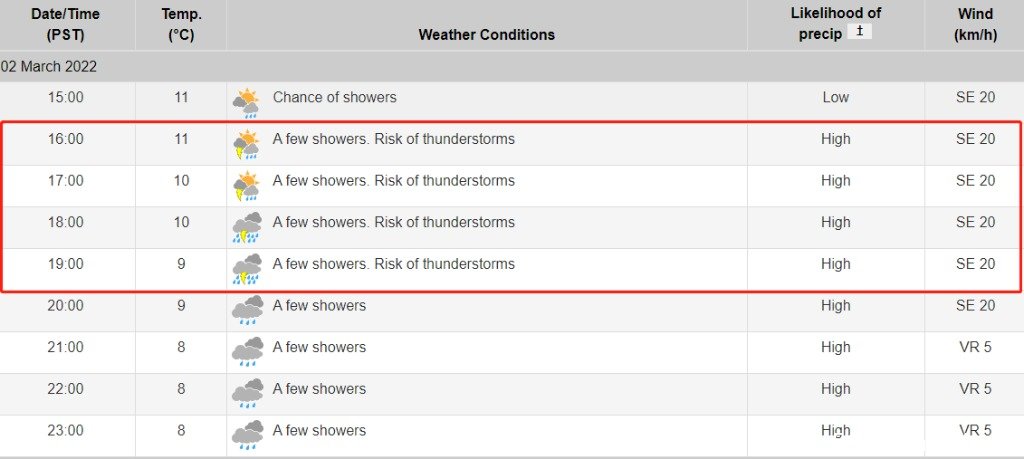Click the VR 5 wind value at 21:00
1024x459 pixels.
point(975,347)
